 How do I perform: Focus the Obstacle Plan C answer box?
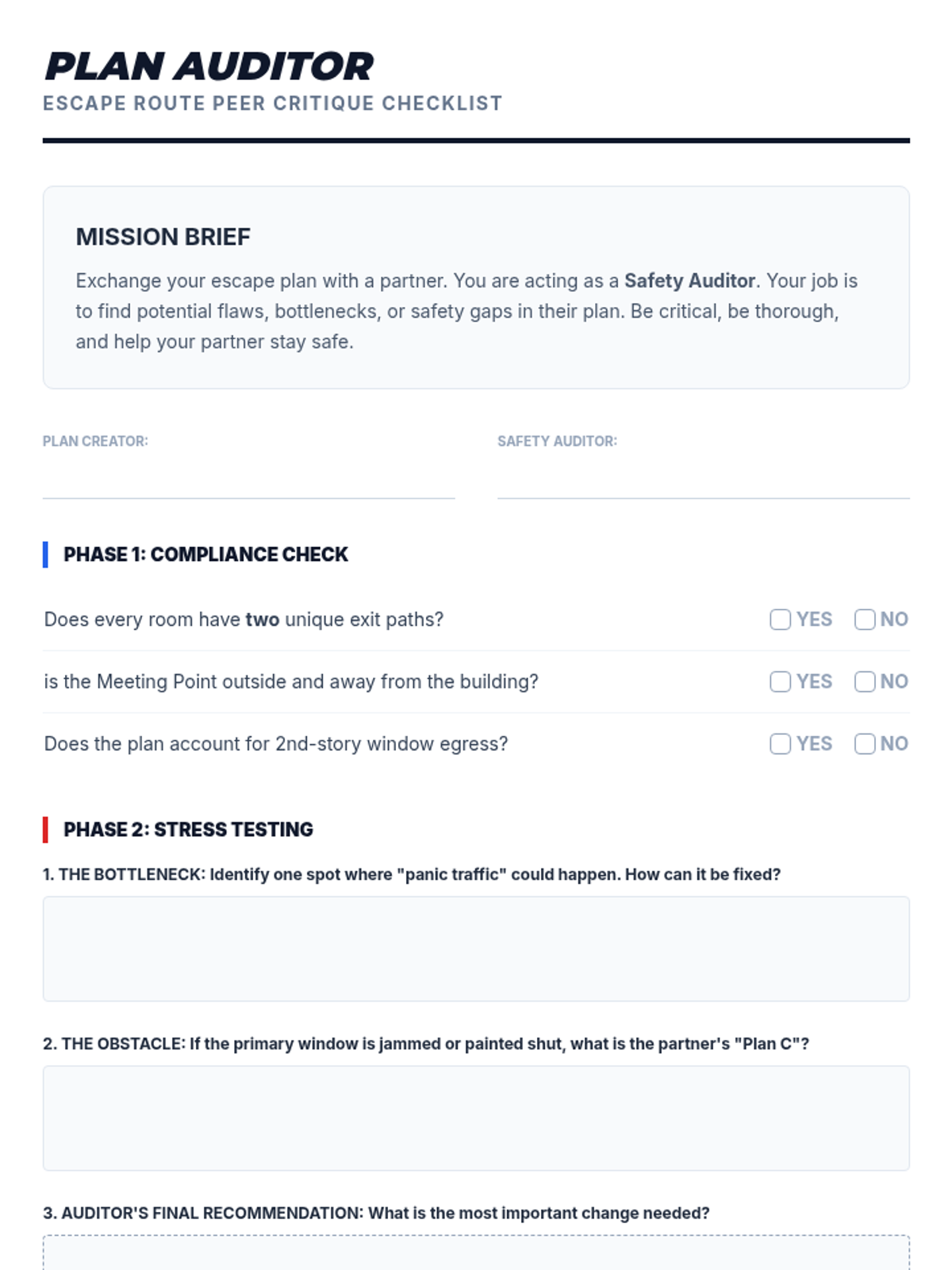(x=476, y=1118)
